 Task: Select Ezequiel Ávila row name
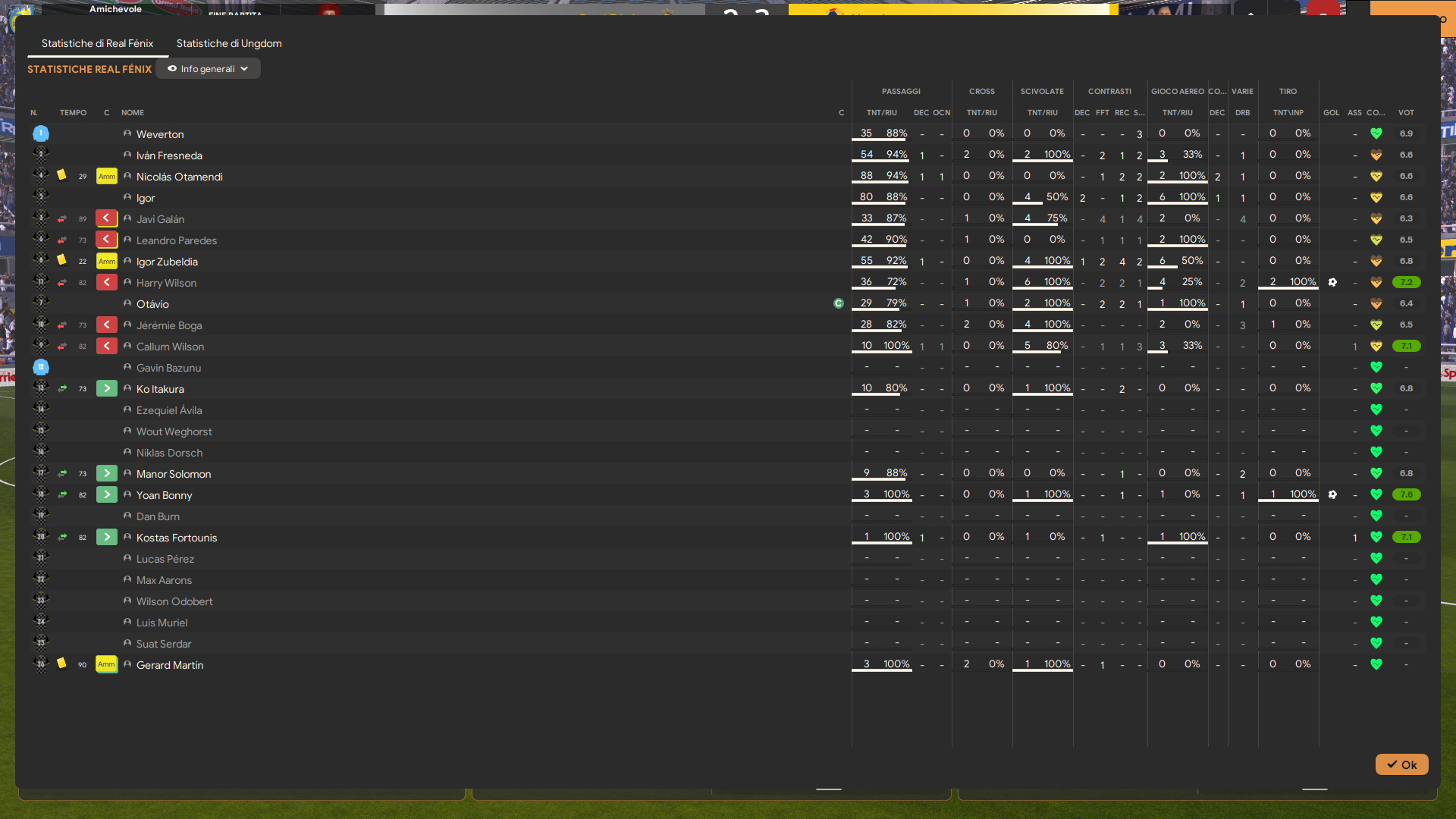tap(169, 410)
